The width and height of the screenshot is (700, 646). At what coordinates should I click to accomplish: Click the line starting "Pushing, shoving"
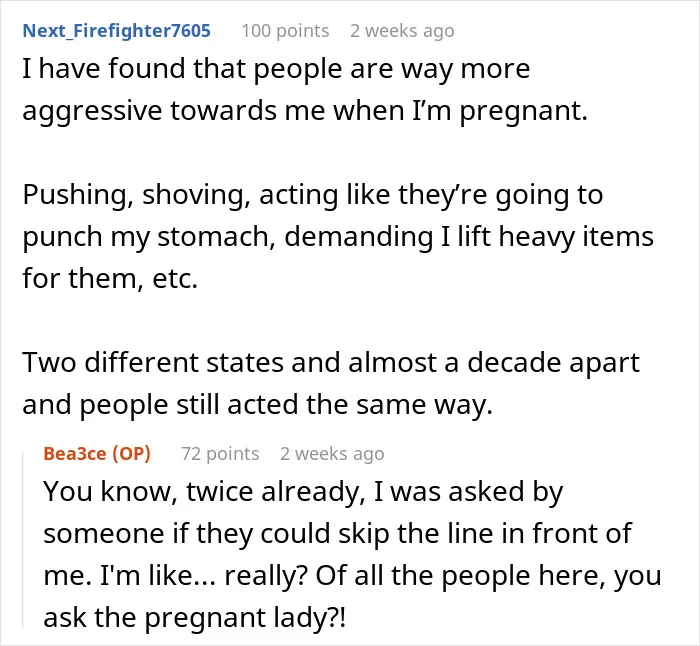(x=312, y=196)
